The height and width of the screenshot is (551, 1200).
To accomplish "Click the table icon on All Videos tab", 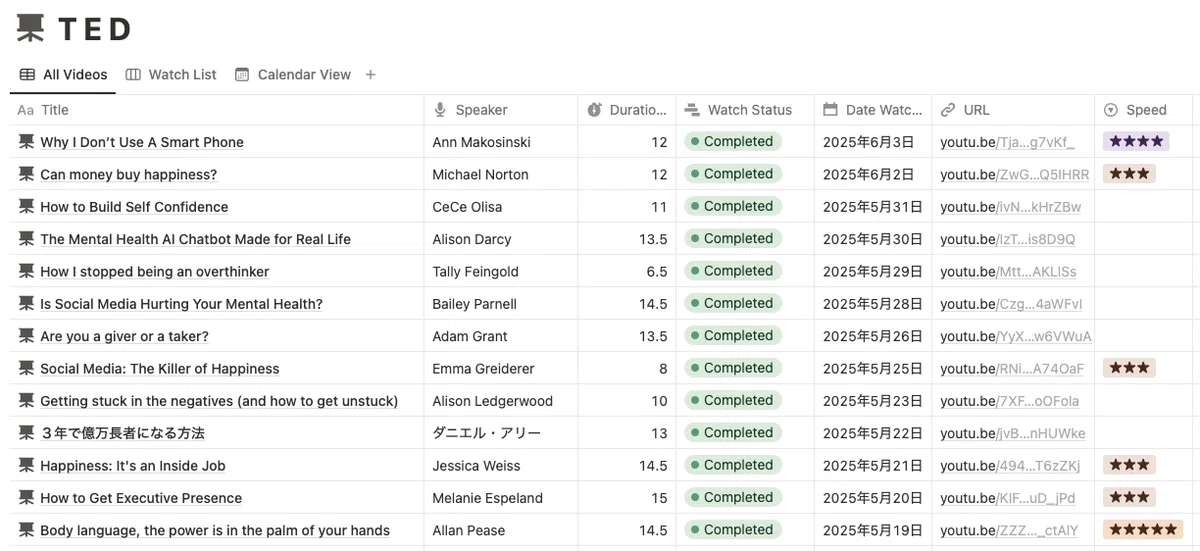I will point(27,74).
